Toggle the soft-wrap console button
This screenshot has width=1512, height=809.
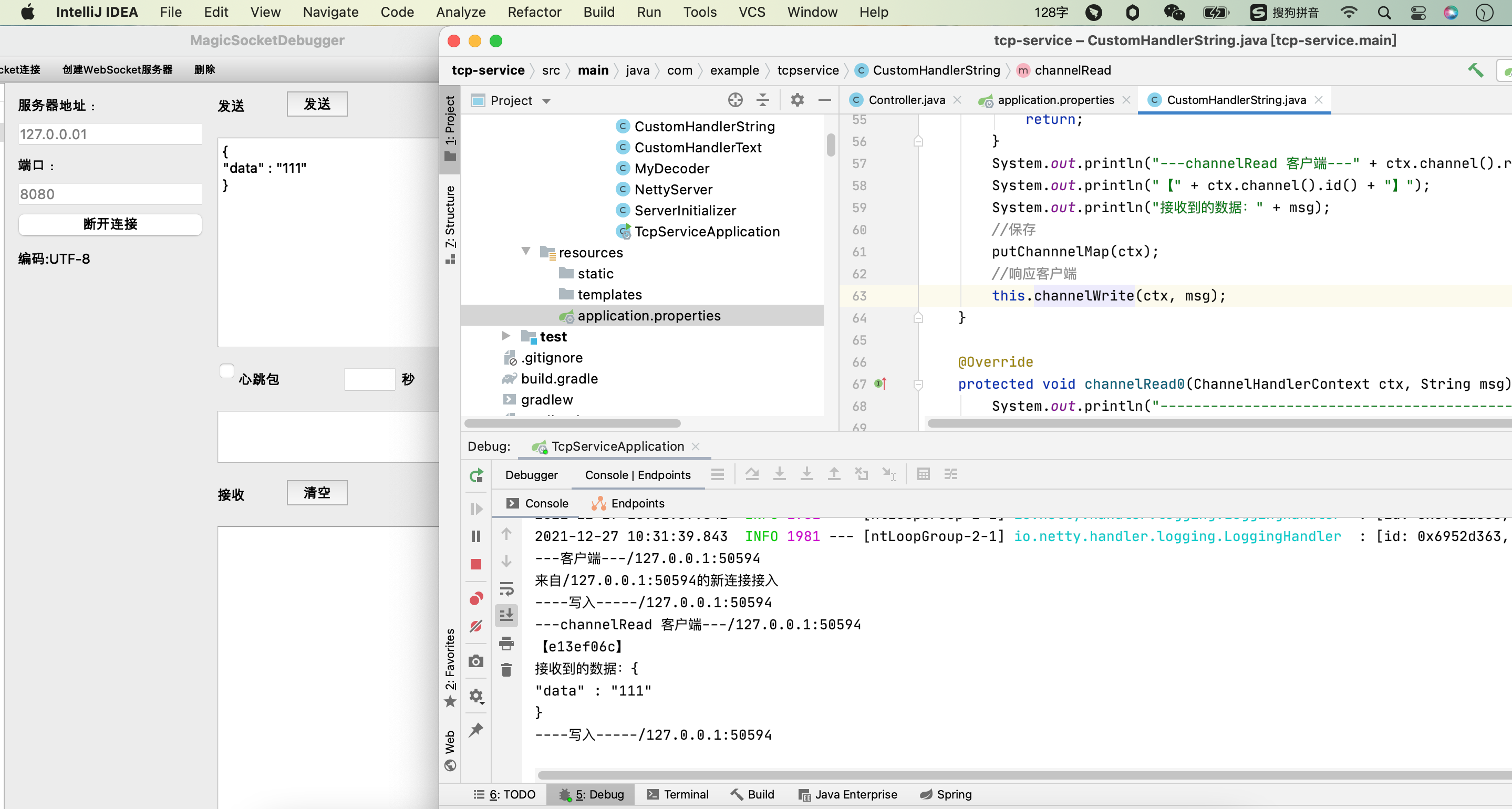[x=506, y=588]
